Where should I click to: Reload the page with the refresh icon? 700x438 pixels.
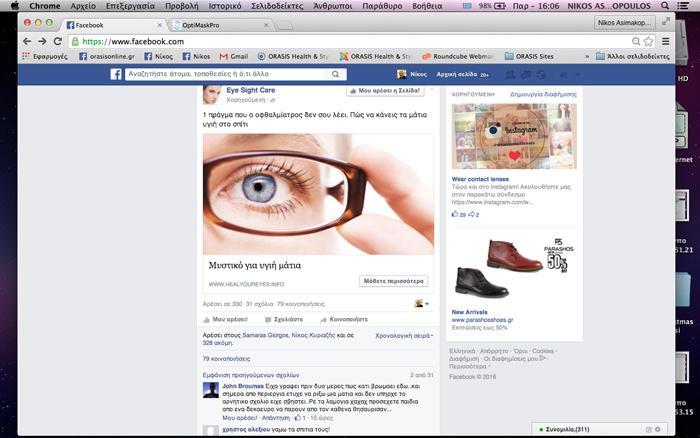tap(58, 41)
